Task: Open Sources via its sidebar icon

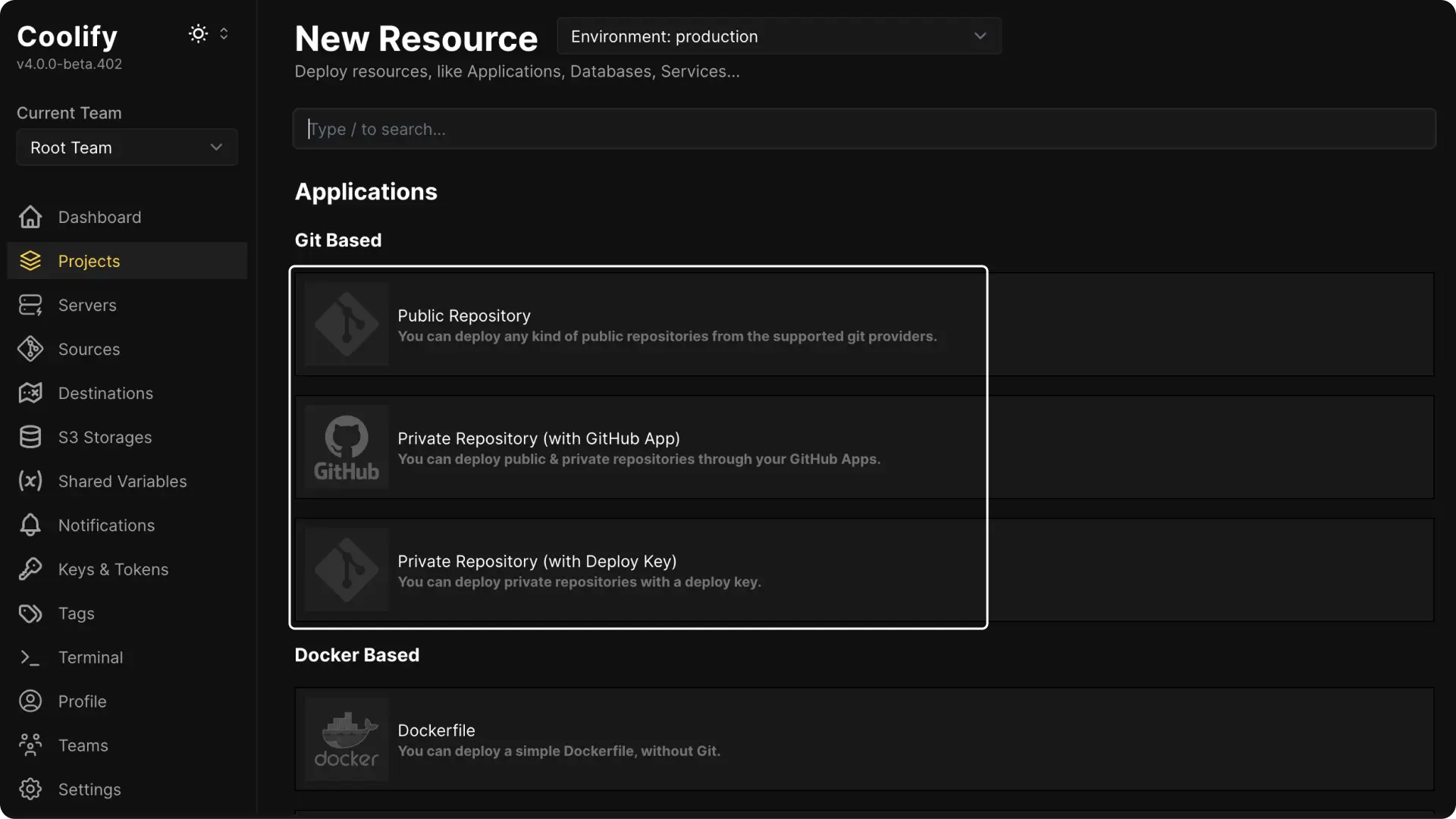Action: (x=30, y=349)
